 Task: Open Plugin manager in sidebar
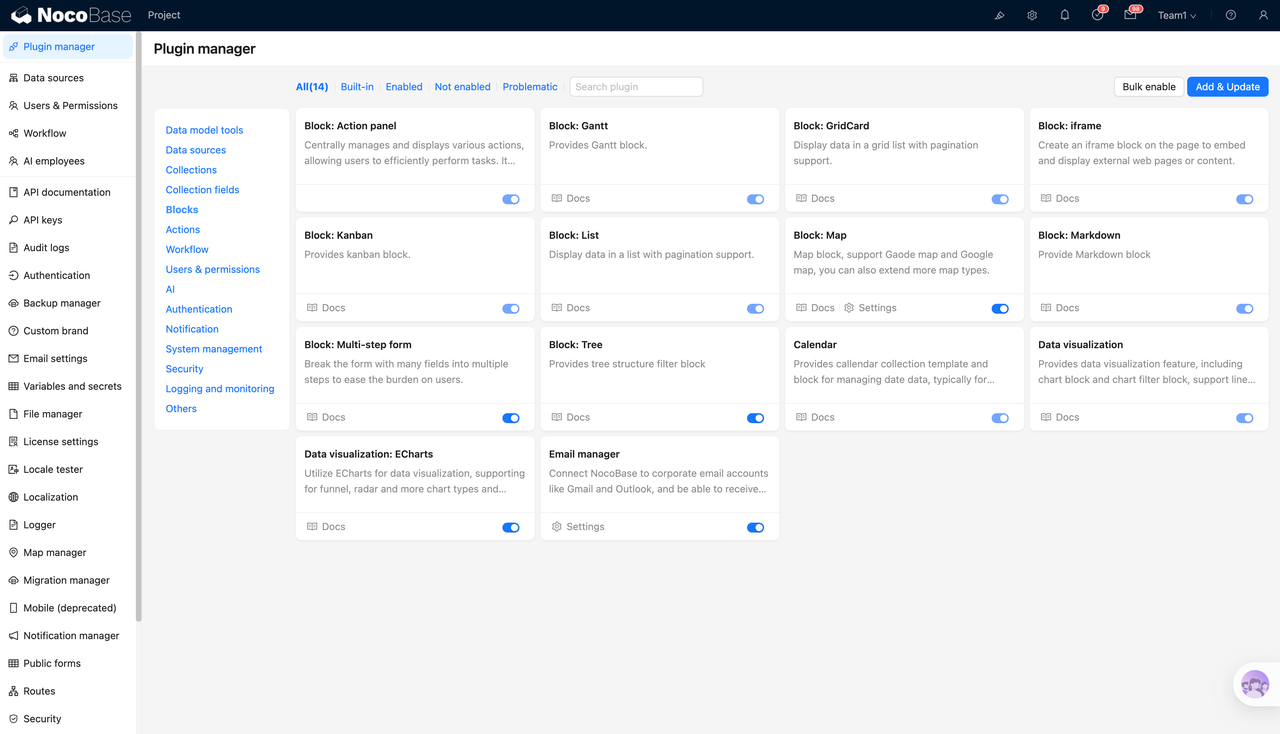pos(68,47)
